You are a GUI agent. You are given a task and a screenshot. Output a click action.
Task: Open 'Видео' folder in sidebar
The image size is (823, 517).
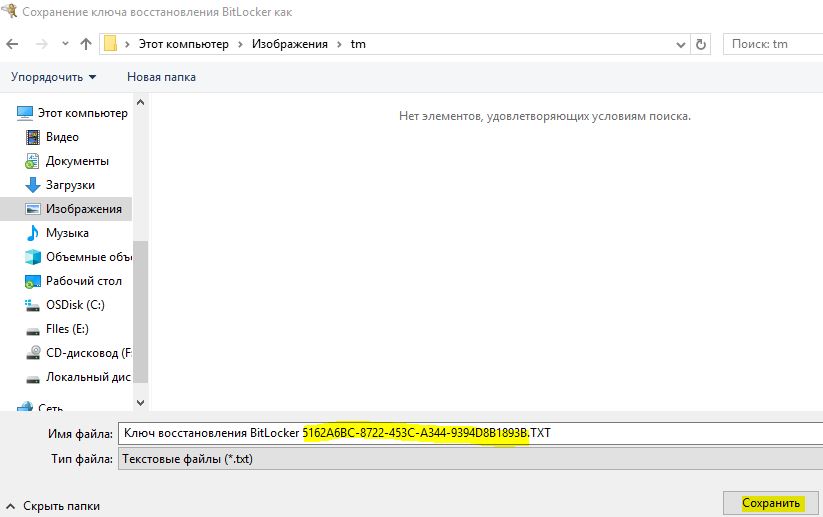pyautogui.click(x=62, y=137)
